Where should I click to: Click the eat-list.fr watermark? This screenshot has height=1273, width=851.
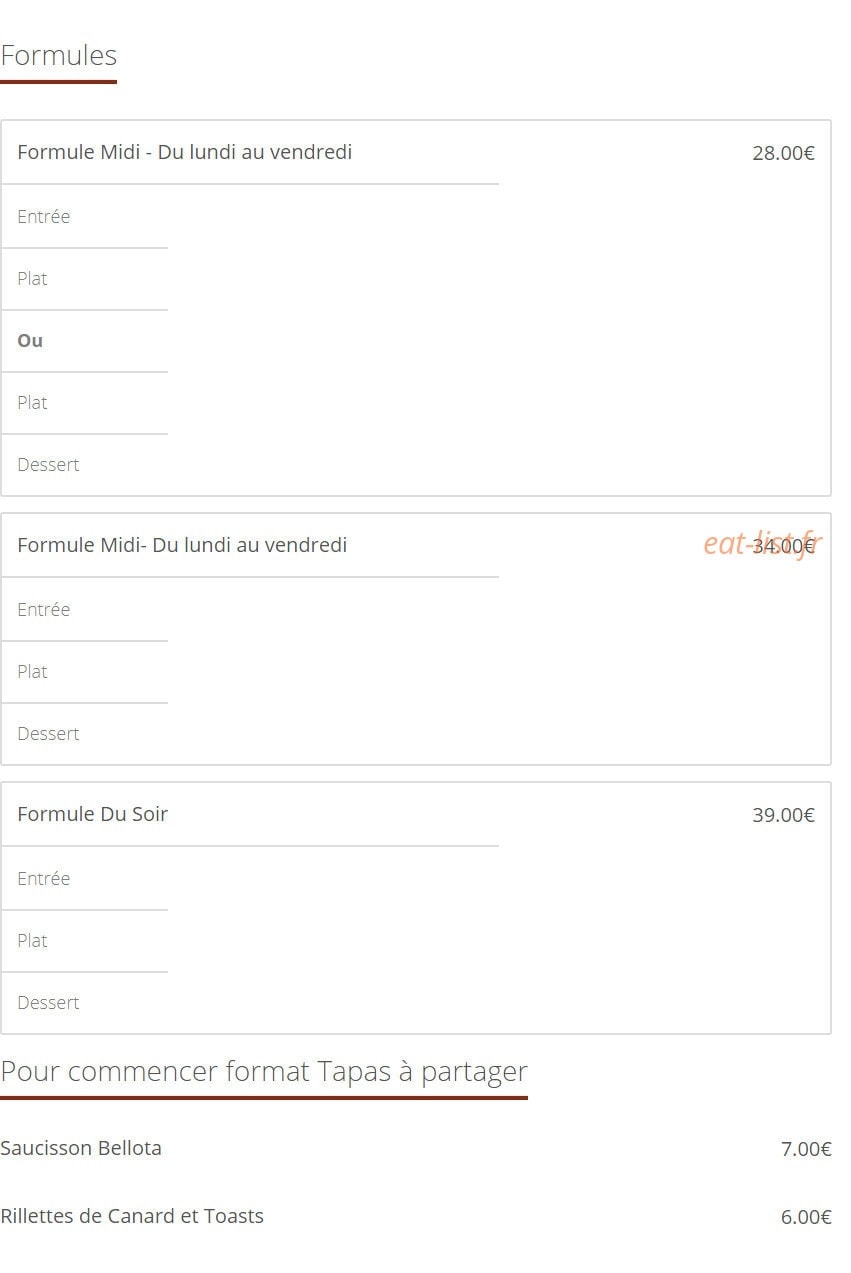(x=762, y=543)
